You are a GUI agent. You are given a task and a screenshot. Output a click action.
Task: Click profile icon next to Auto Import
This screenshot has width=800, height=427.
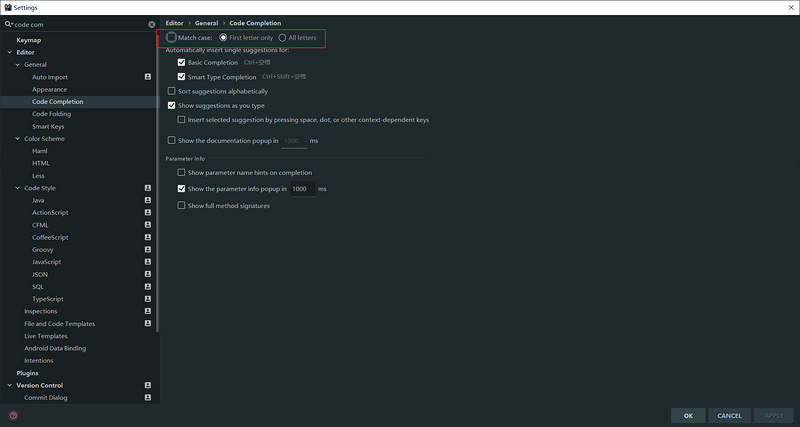click(148, 77)
